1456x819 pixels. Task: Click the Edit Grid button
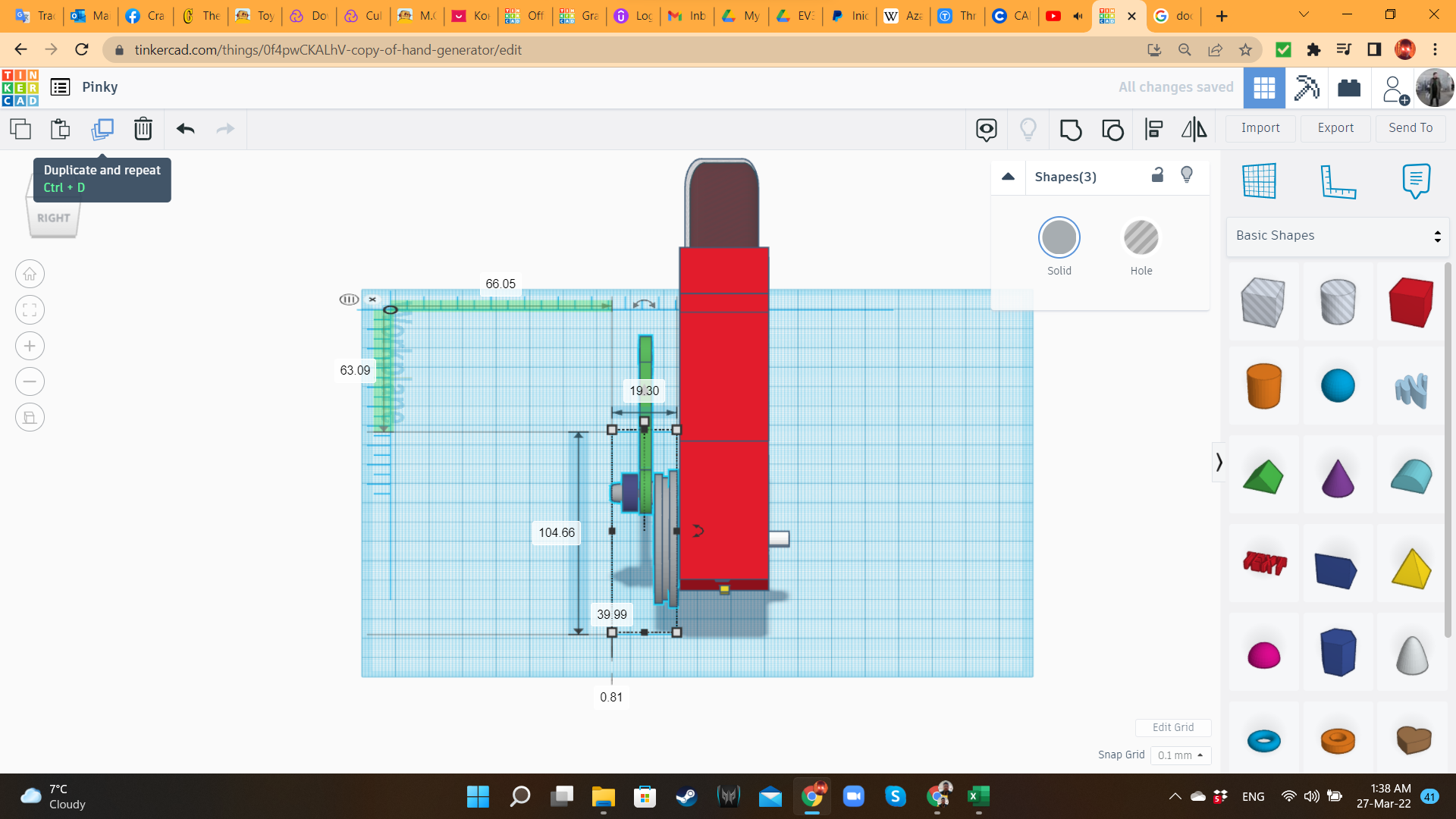1172,727
